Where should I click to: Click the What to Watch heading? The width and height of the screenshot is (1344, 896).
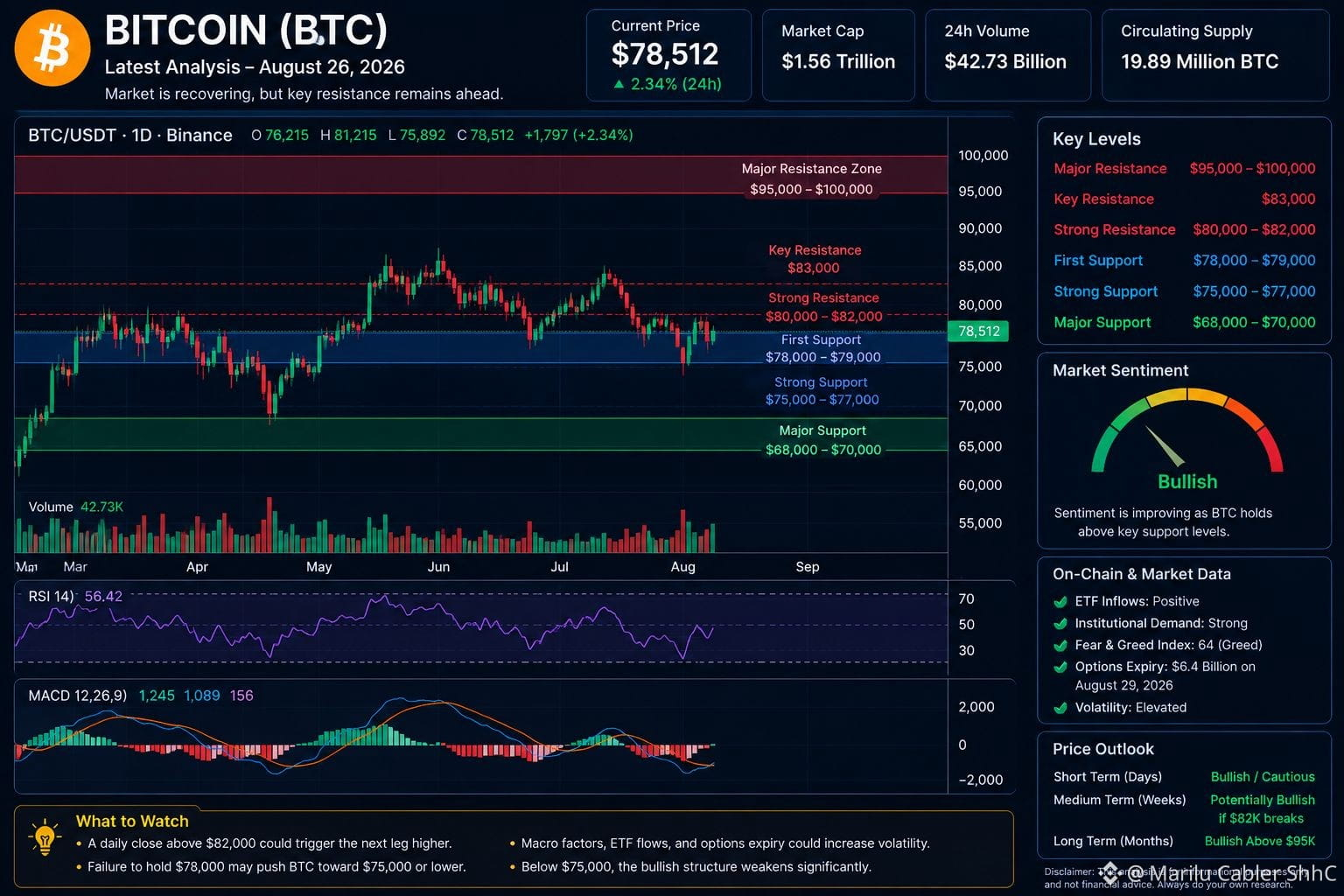point(132,822)
